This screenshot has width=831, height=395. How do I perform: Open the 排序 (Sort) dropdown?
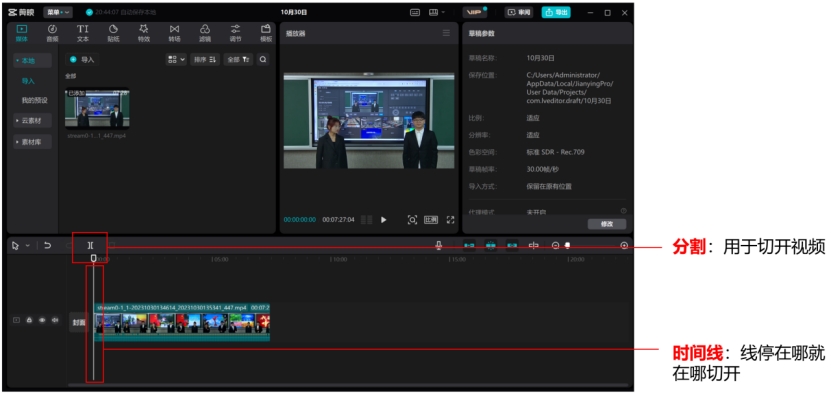click(205, 59)
